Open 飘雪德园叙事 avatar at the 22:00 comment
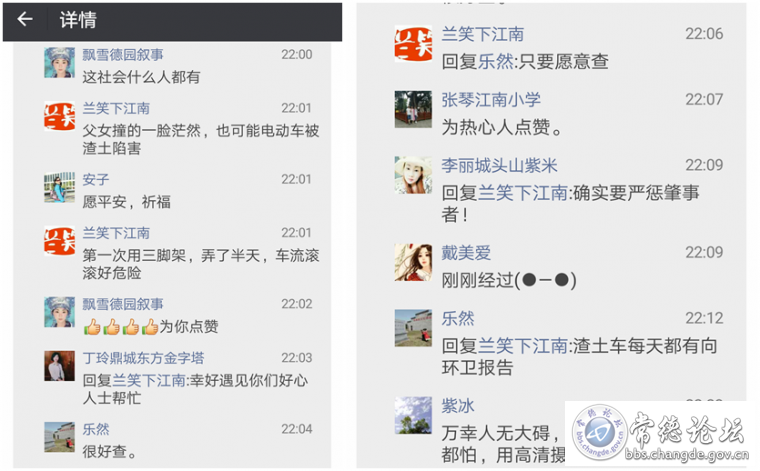Screen dimensions: 760x471 coord(60,63)
